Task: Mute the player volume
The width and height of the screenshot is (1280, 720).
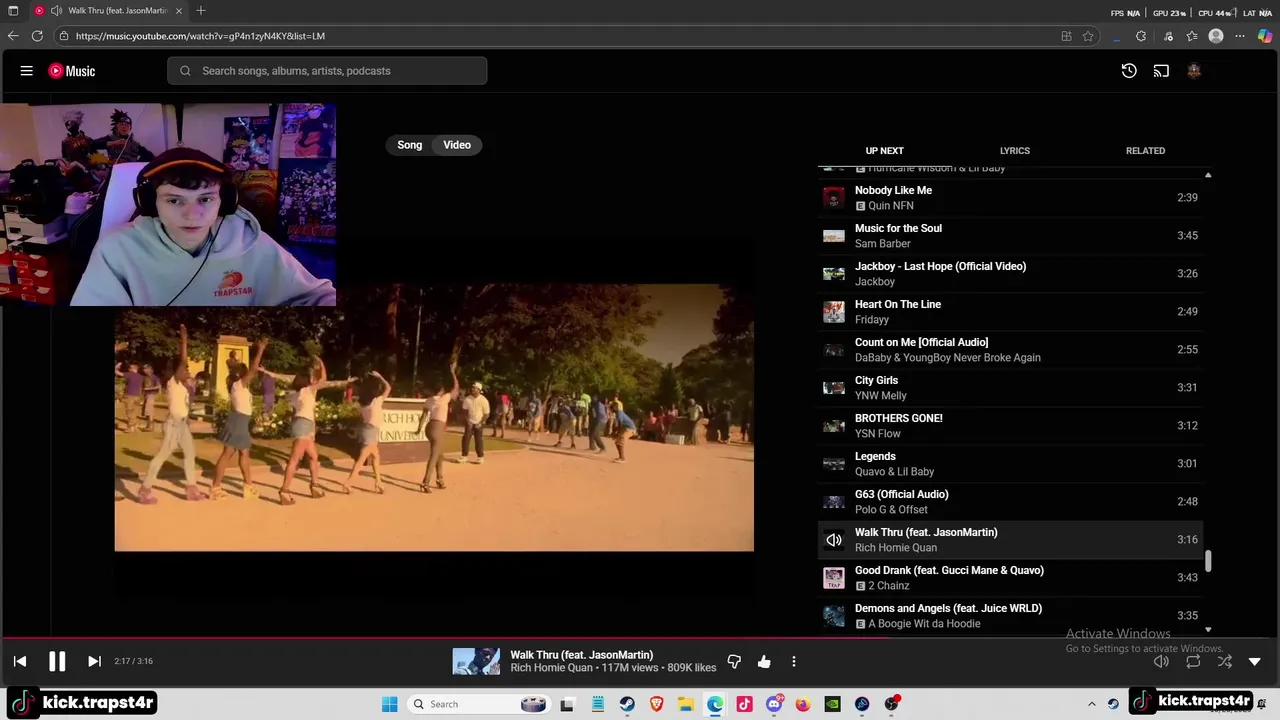Action: tap(1161, 662)
